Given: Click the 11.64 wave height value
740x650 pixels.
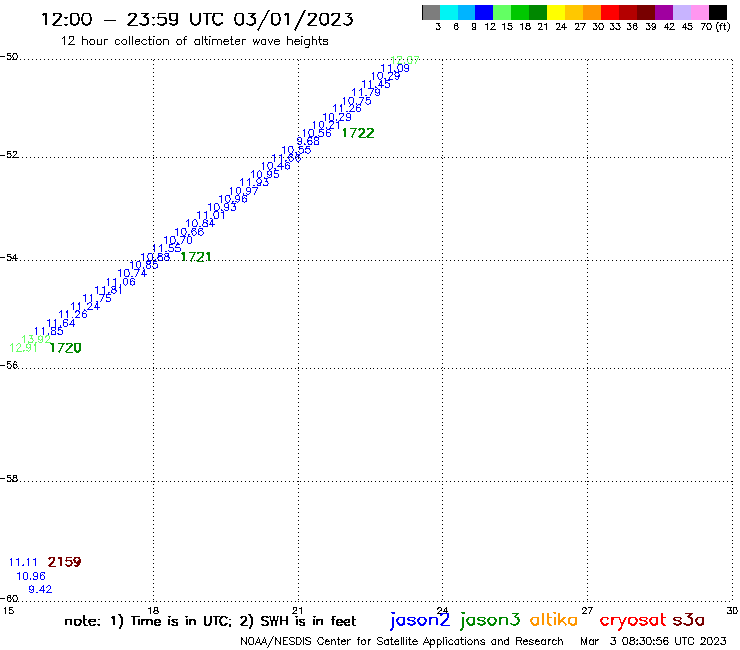Looking at the screenshot, I should [61, 323].
